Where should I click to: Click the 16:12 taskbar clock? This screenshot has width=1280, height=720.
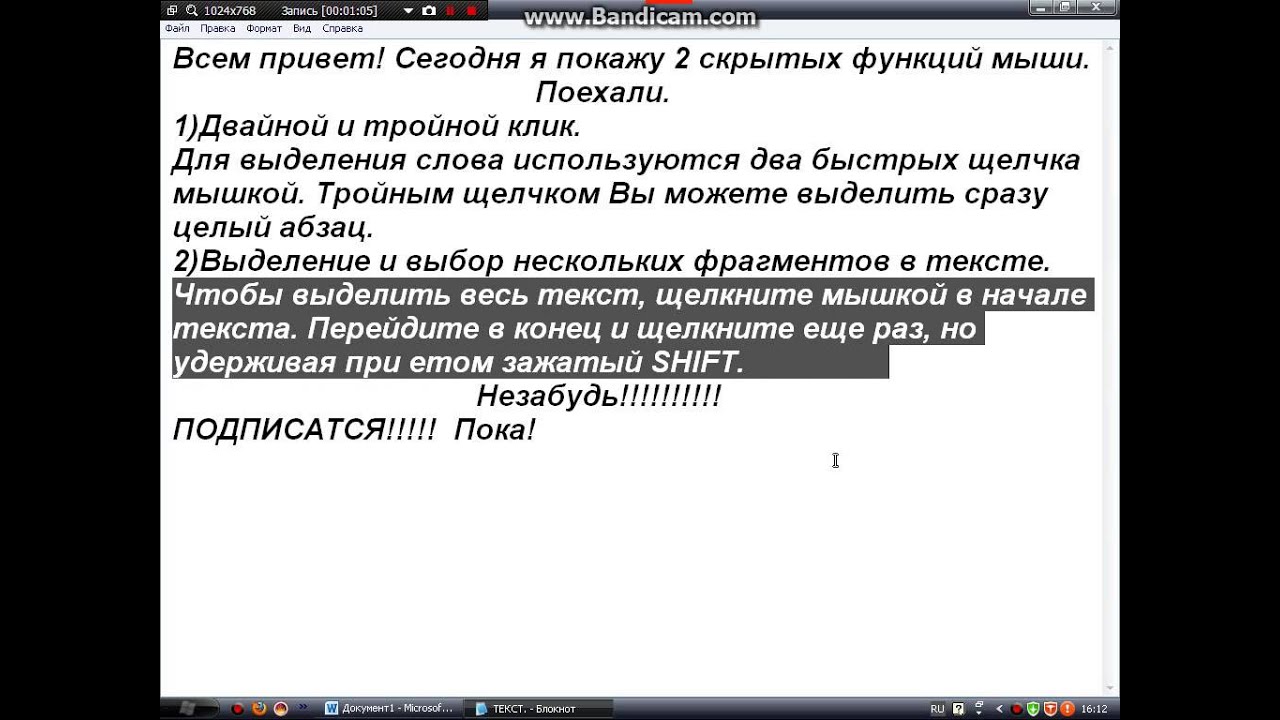(1094, 709)
